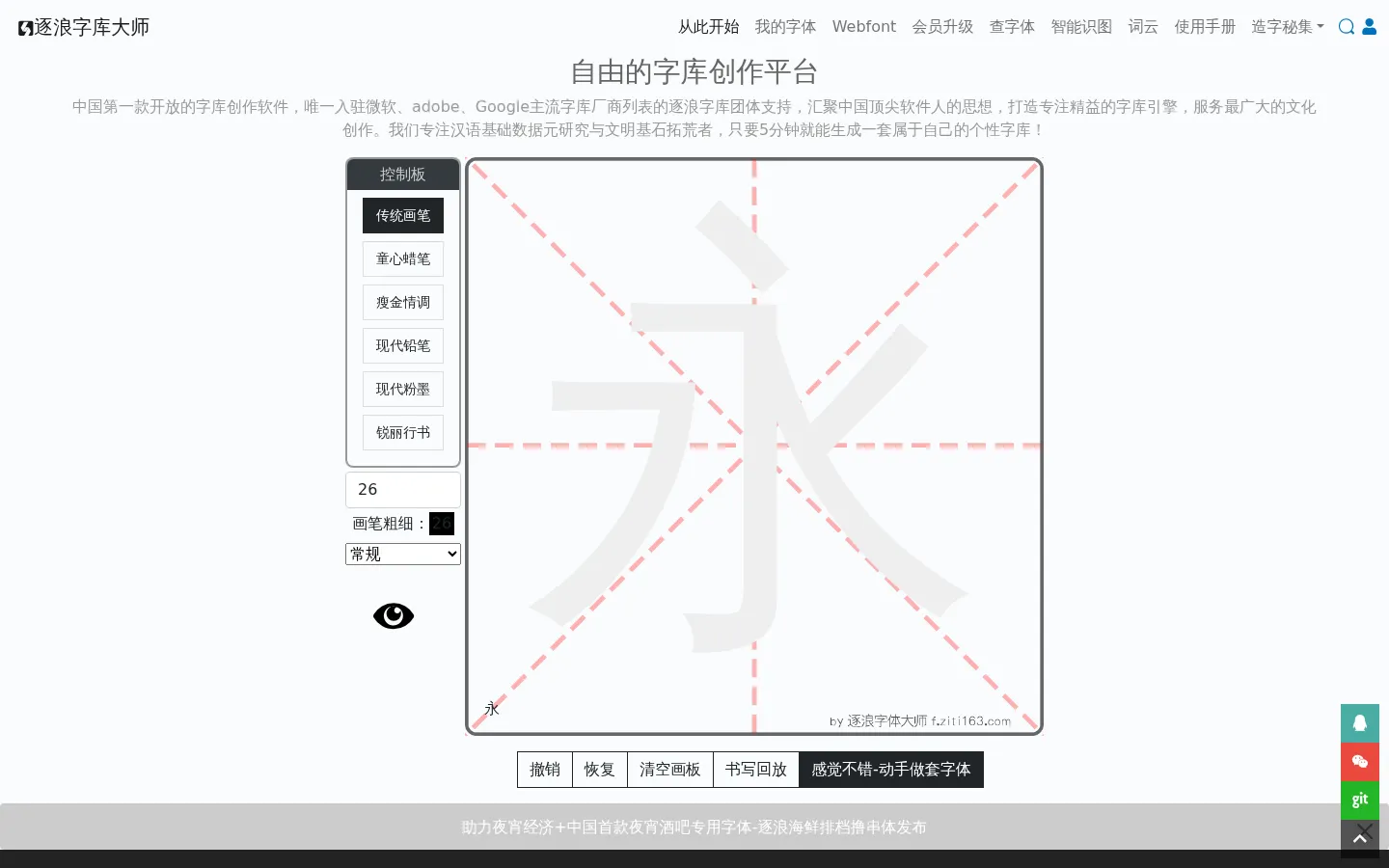Open 词云 page

[1143, 27]
